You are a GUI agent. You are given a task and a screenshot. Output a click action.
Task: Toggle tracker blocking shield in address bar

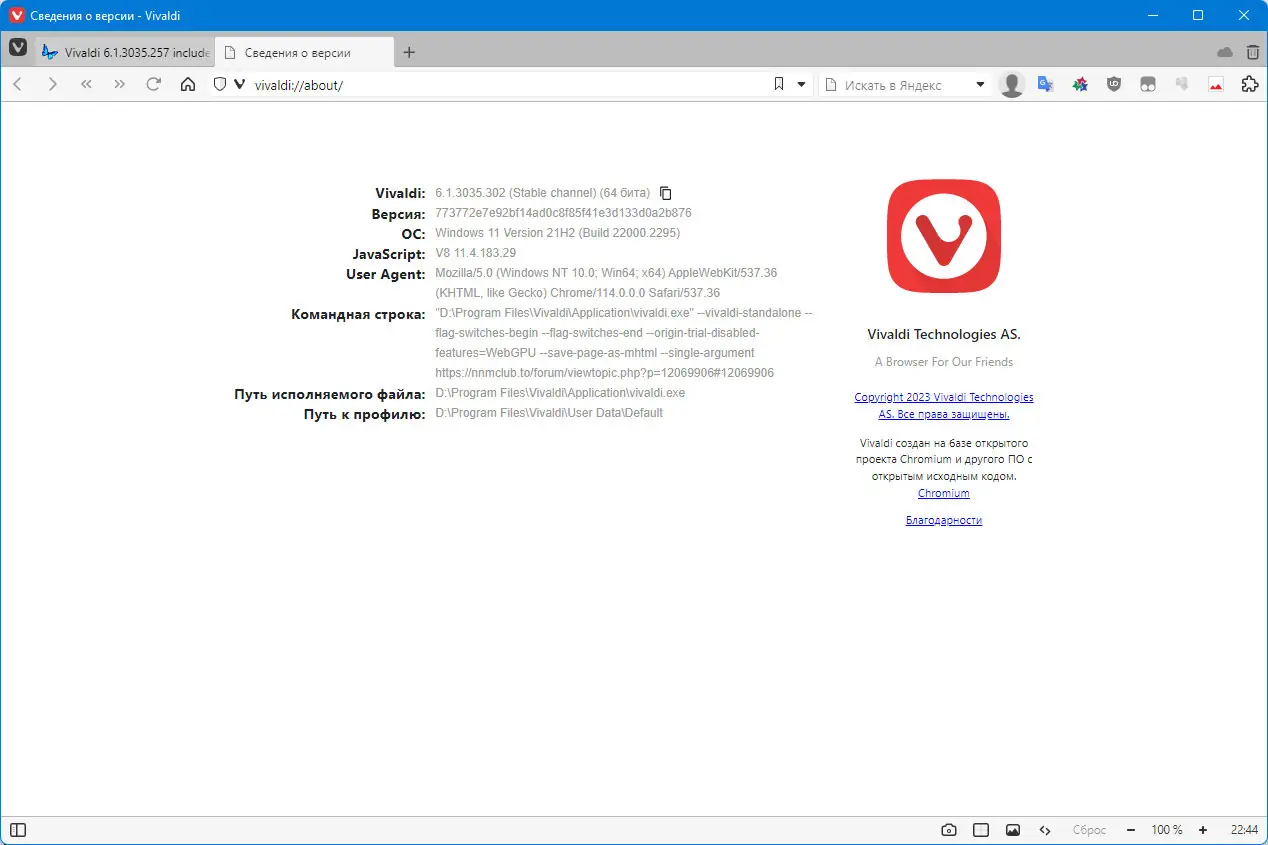tap(219, 84)
